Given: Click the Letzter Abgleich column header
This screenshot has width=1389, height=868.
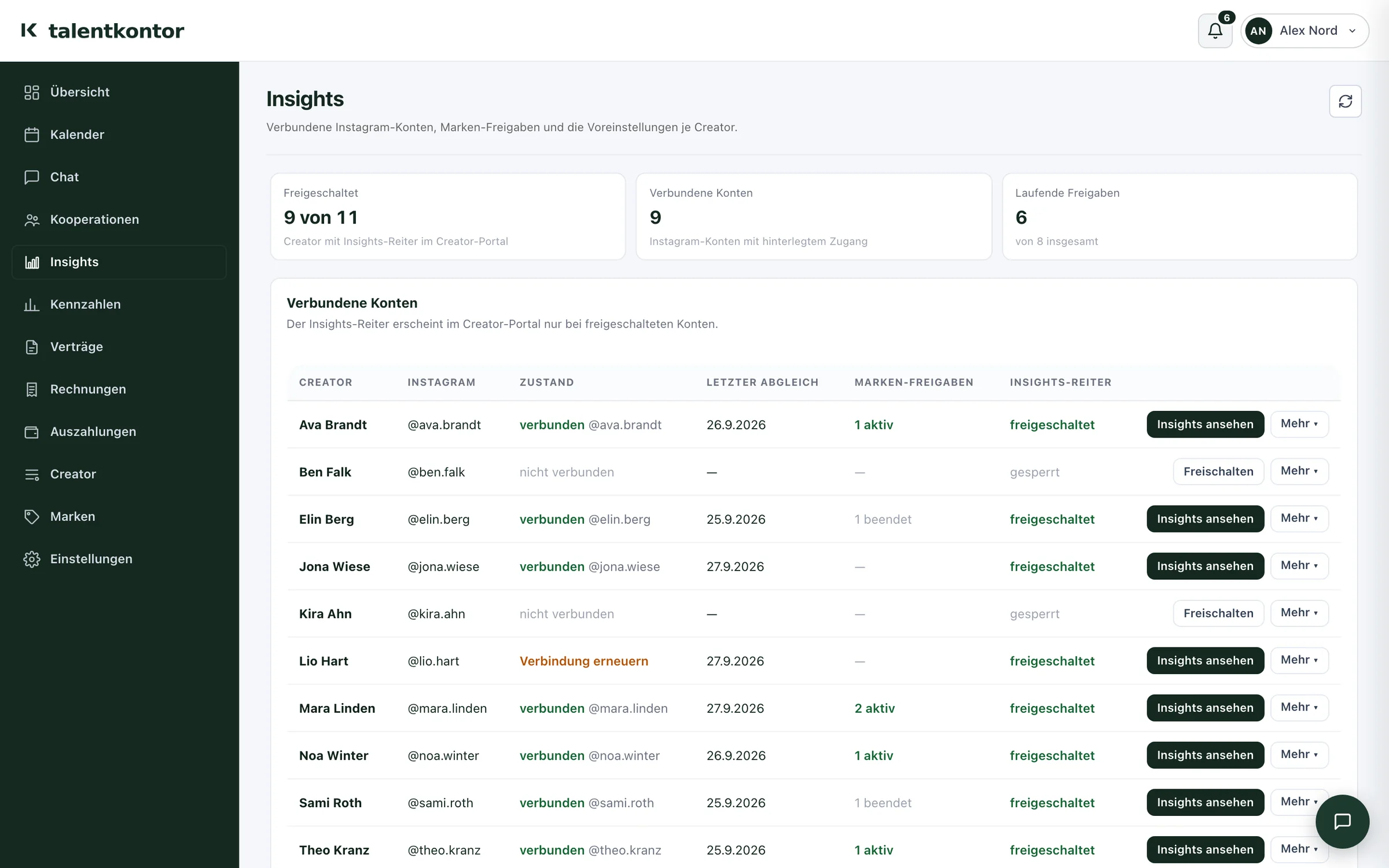Looking at the screenshot, I should (762, 382).
